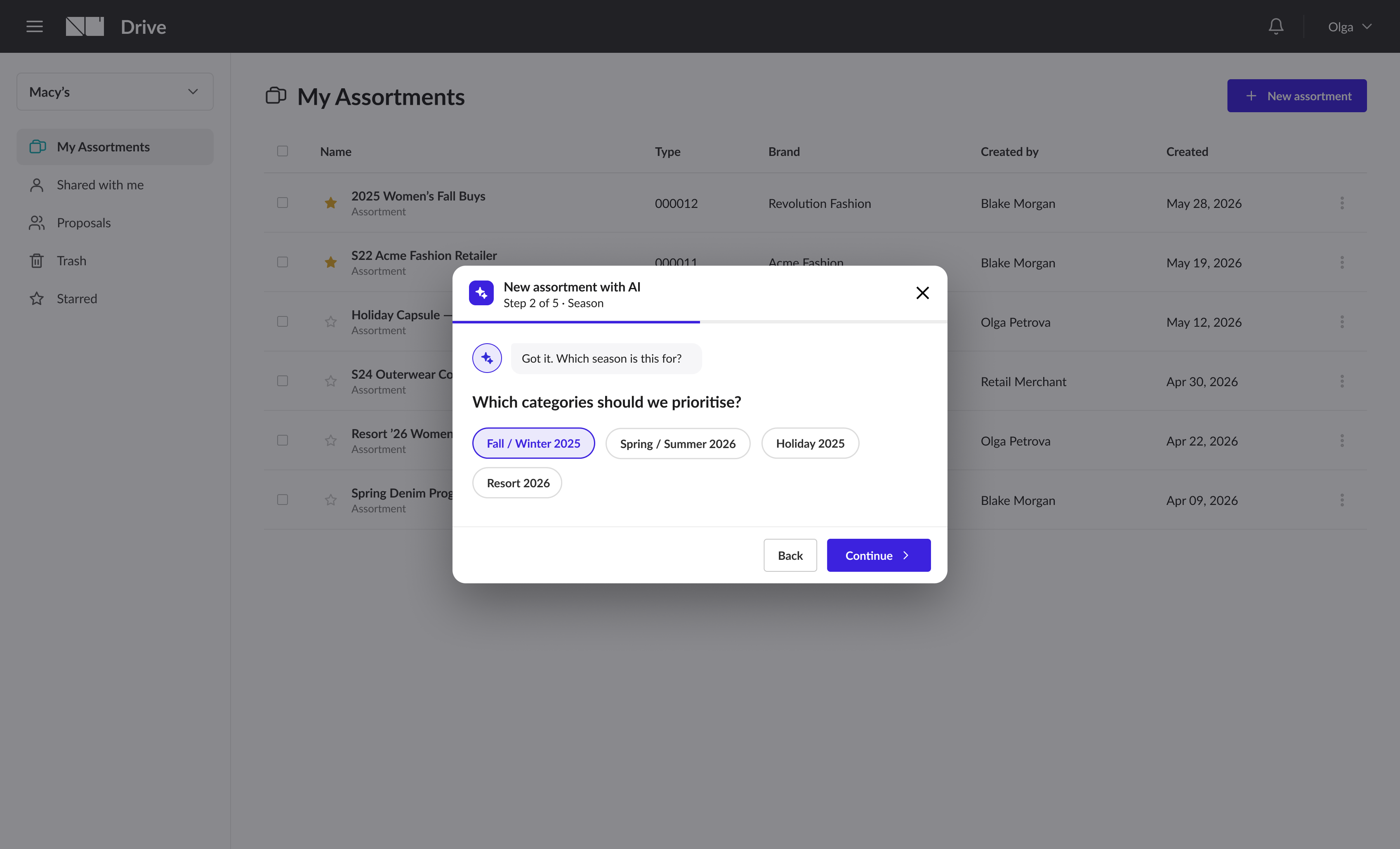The height and width of the screenshot is (849, 1400).
Task: Open S22 Acme Fashion Retailer assortment
Action: point(424,255)
